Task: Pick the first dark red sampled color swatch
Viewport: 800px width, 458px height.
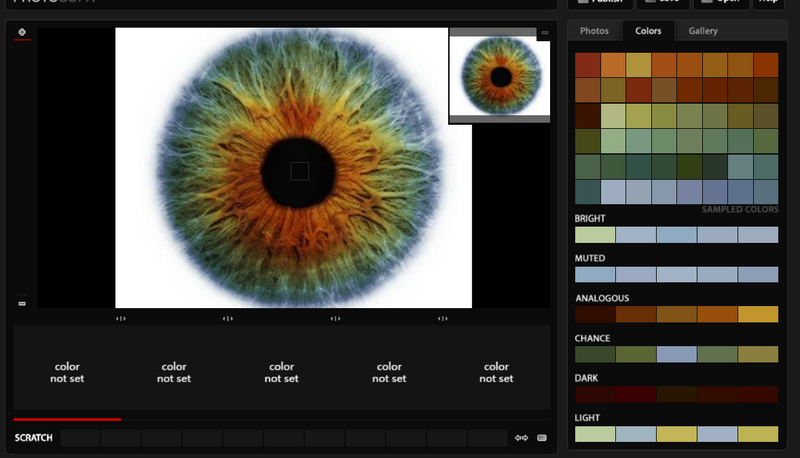Action: [587, 65]
